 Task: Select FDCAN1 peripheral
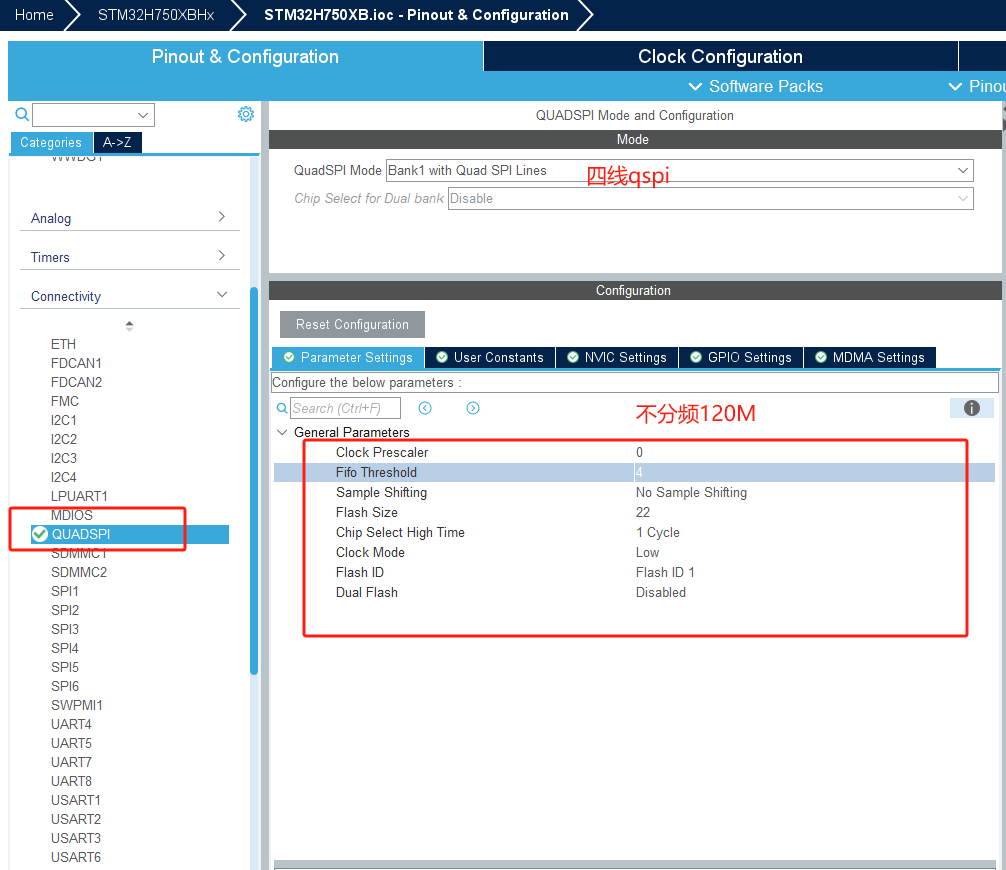point(76,363)
